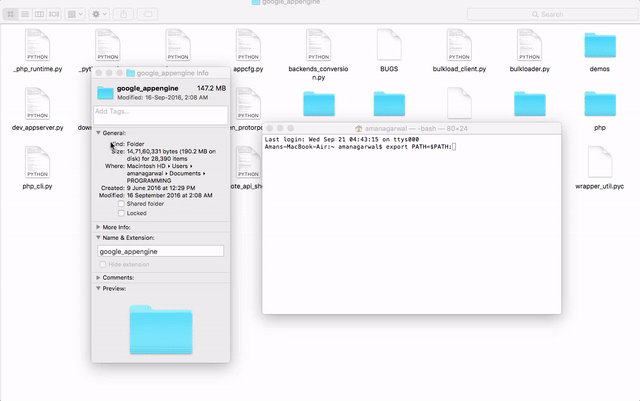Select the dev_appserver.py file icon
The width and height of the screenshot is (640, 401).
click(38, 104)
